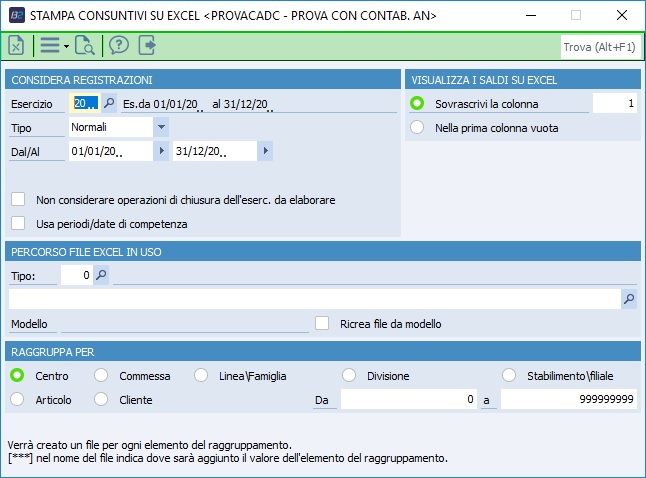Open the start date picker arrow
The height and width of the screenshot is (478, 646).
(160, 151)
